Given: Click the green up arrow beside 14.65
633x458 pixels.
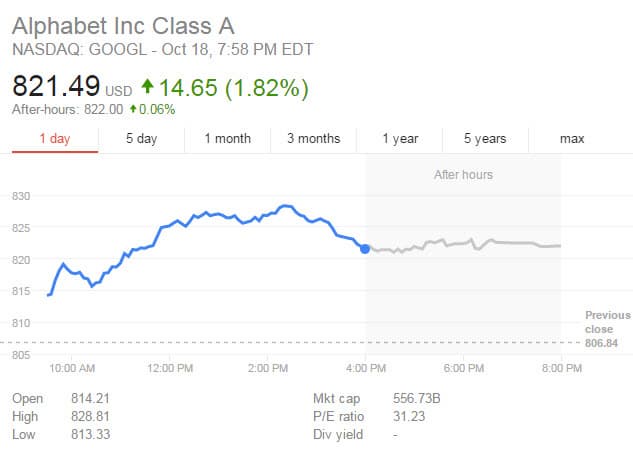Looking at the screenshot, I should 148,88.
